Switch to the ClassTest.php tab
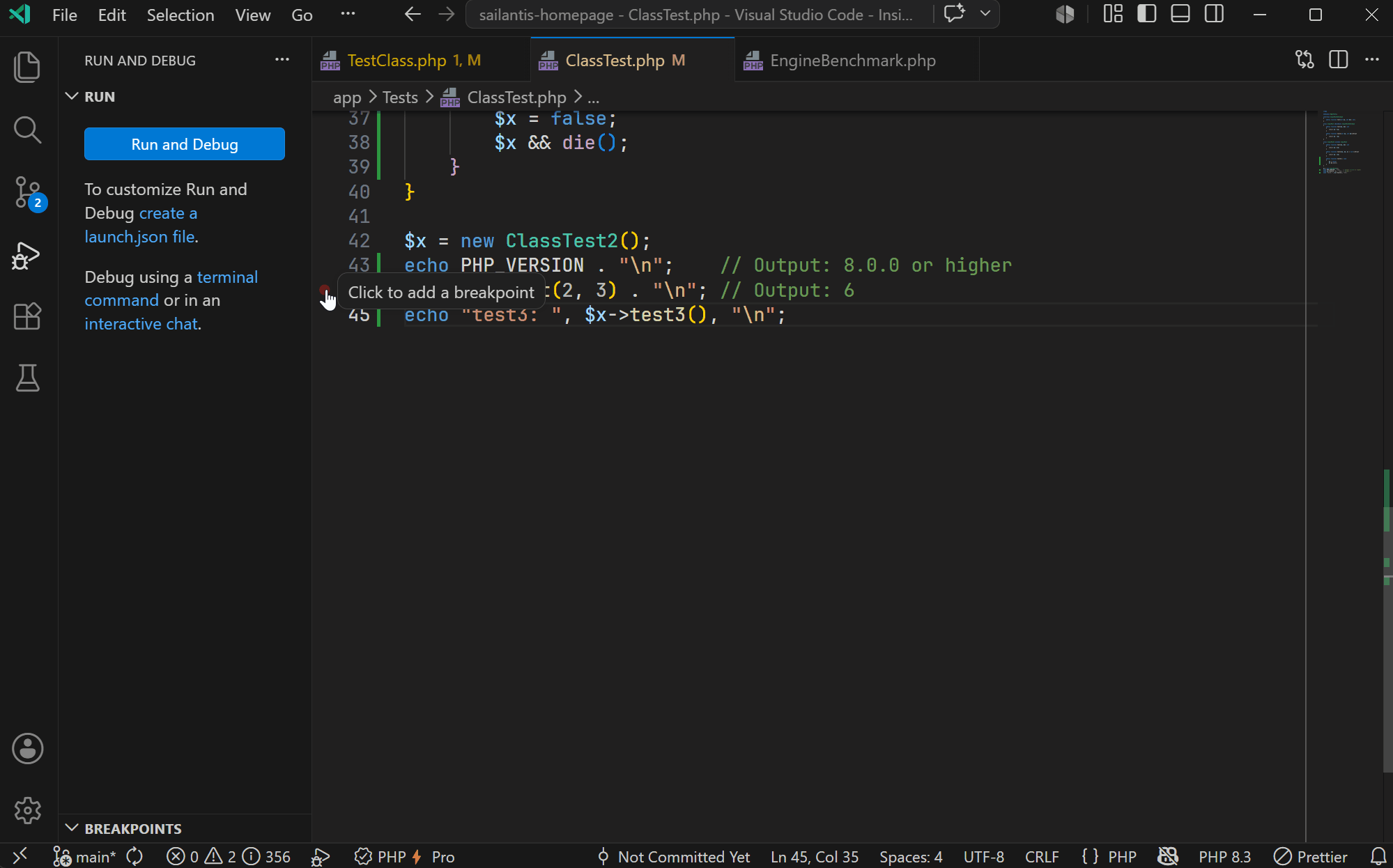Screen dimensions: 1393x868 [x=632, y=61]
